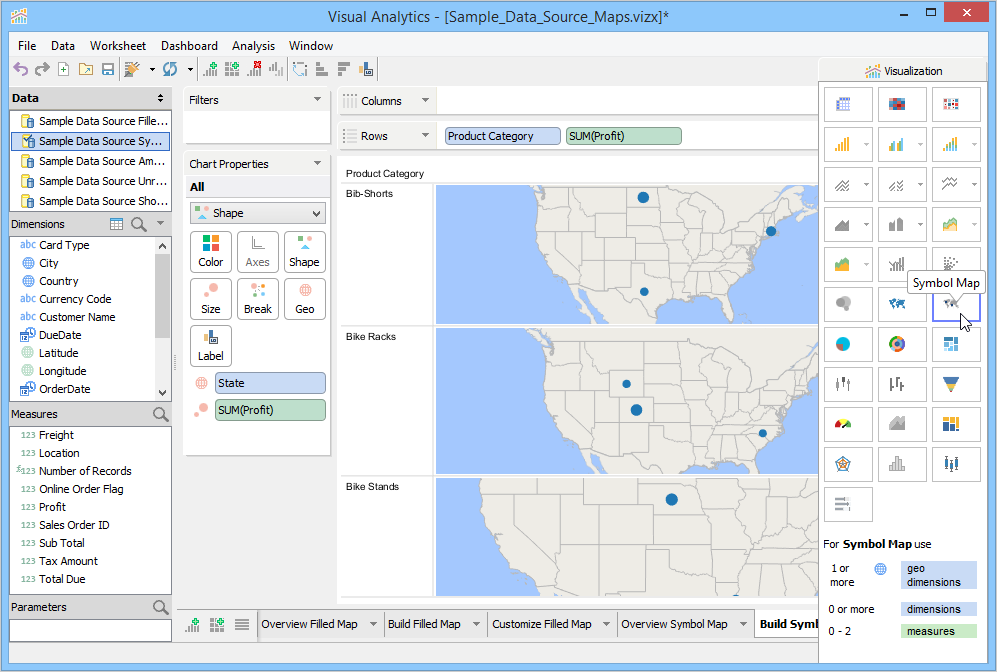Select the Product Category pill in Rows
The image size is (997, 672).
(x=503, y=136)
